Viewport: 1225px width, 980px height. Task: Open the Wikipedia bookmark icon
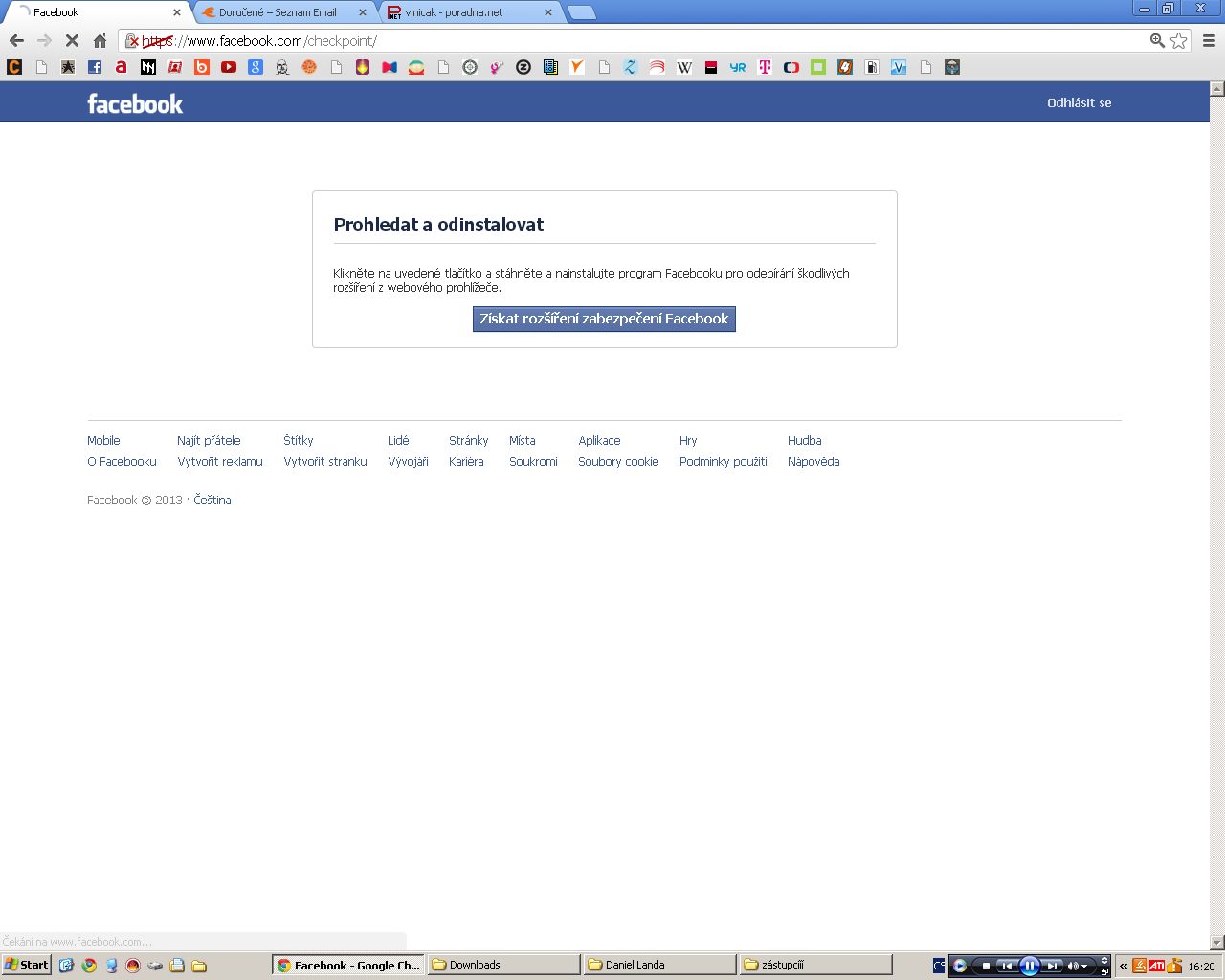684,67
